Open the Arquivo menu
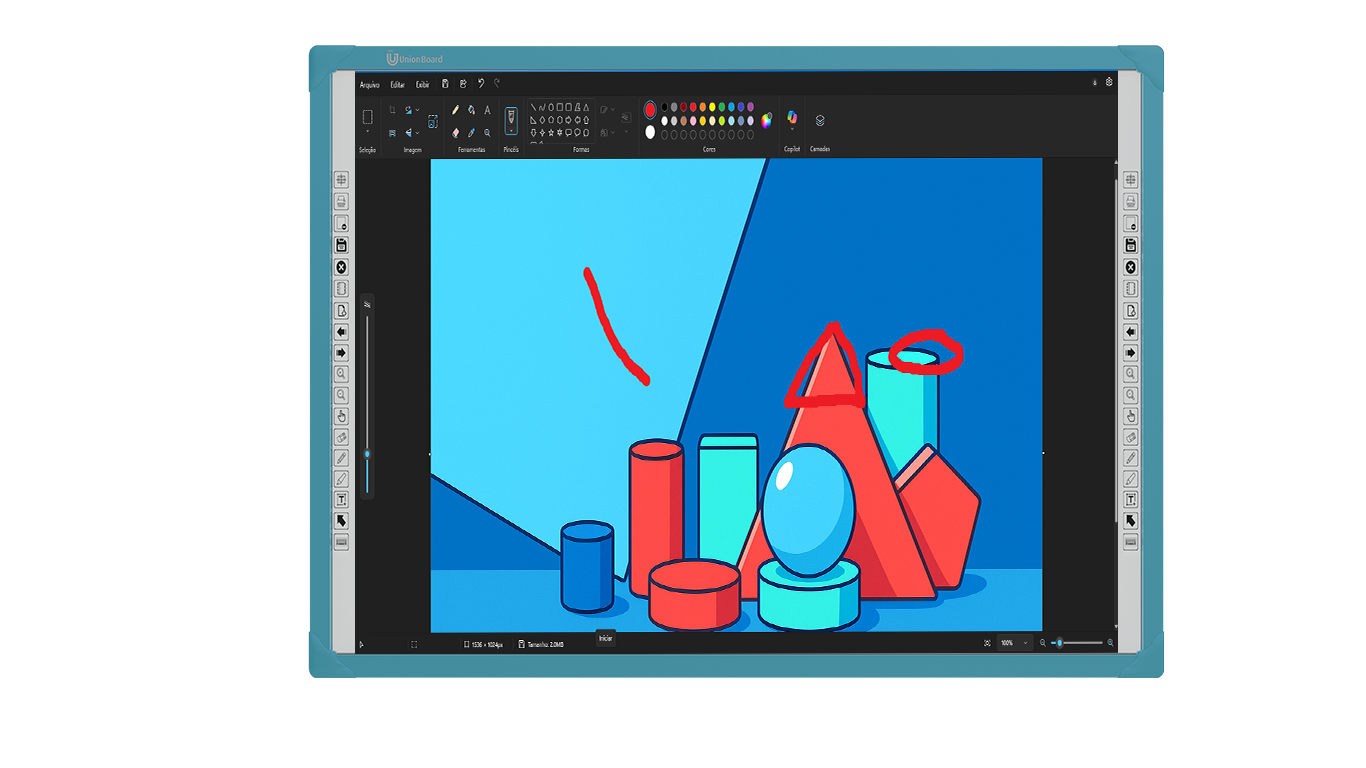 pos(370,85)
